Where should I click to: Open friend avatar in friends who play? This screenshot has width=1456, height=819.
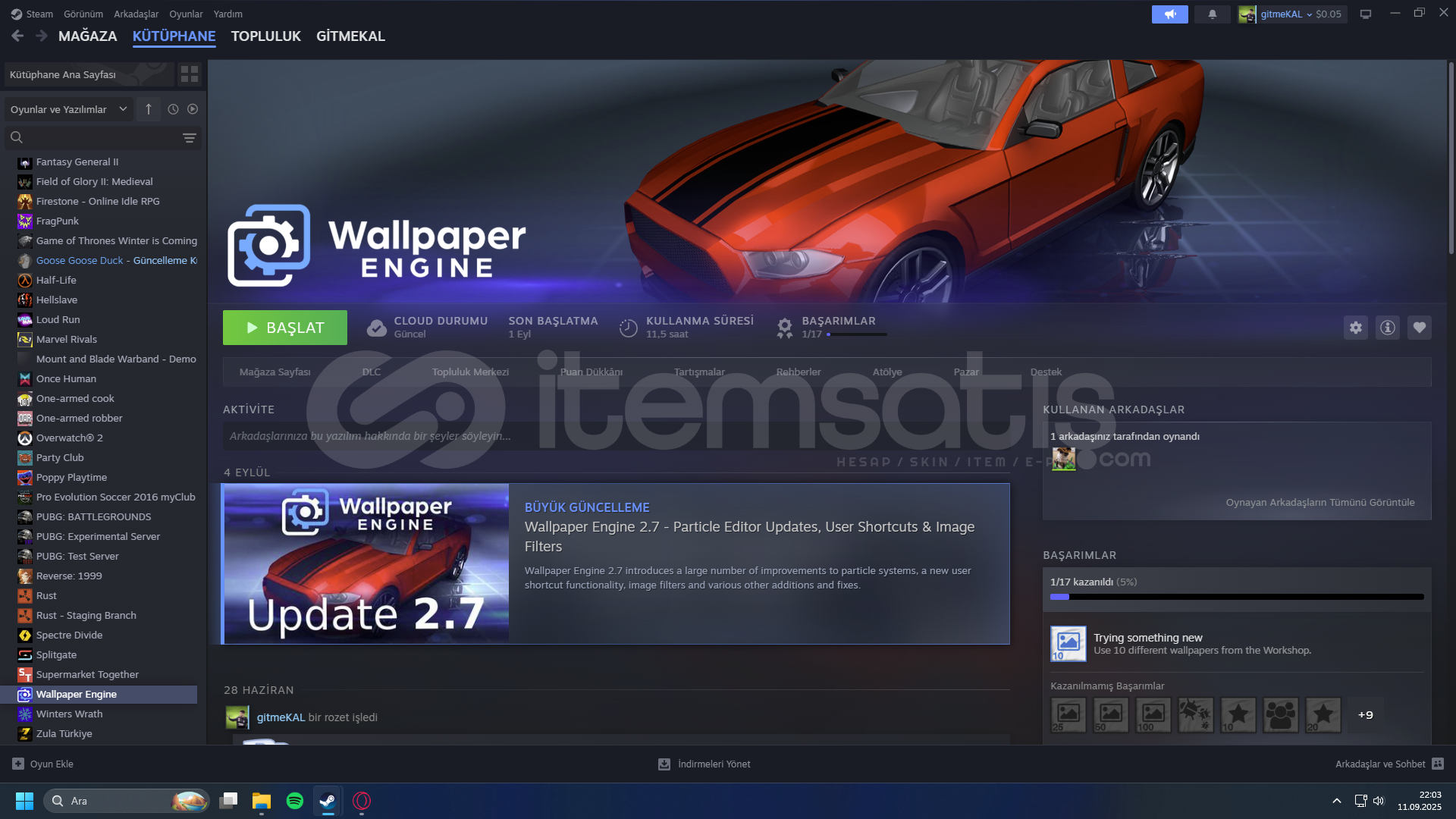click(1064, 459)
